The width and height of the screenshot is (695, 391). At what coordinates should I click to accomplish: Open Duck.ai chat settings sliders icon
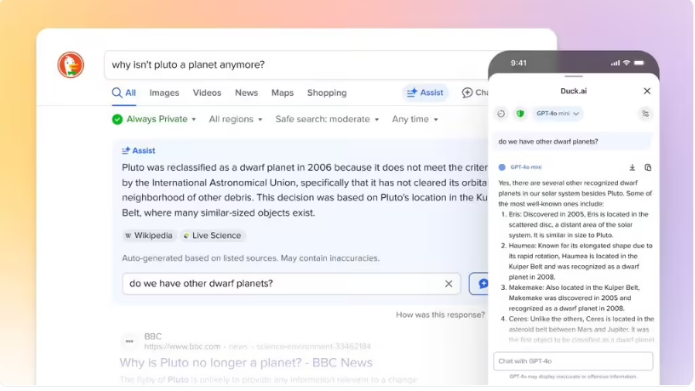click(645, 113)
